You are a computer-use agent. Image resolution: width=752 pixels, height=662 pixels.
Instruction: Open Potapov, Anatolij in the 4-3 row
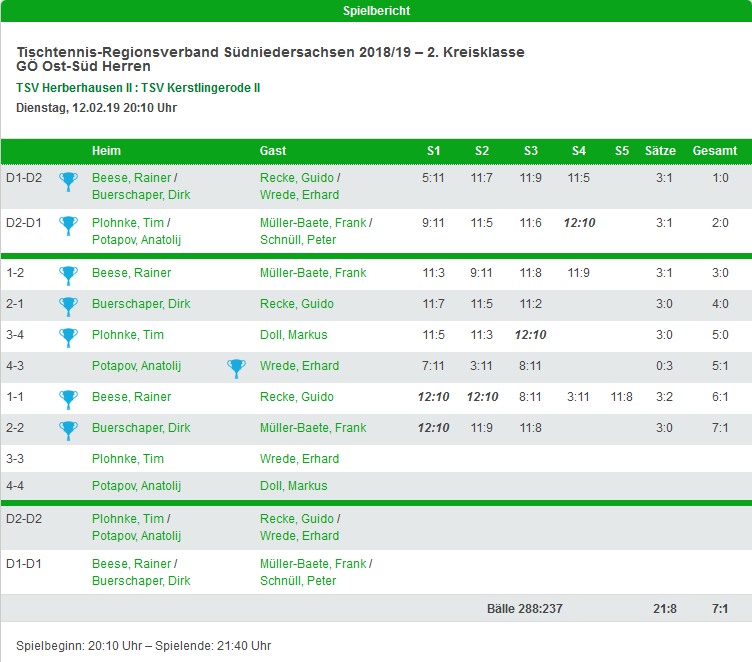point(136,366)
